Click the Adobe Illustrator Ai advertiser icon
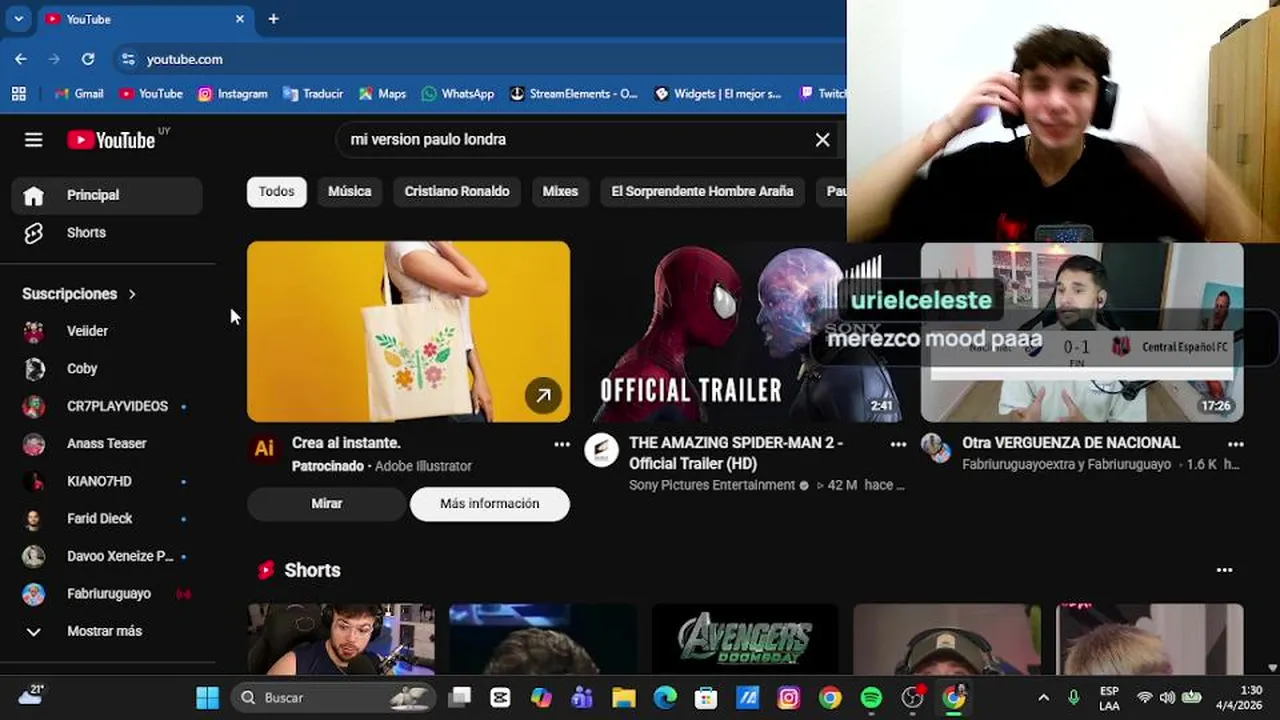Image resolution: width=1280 pixels, height=720 pixels. 264,449
